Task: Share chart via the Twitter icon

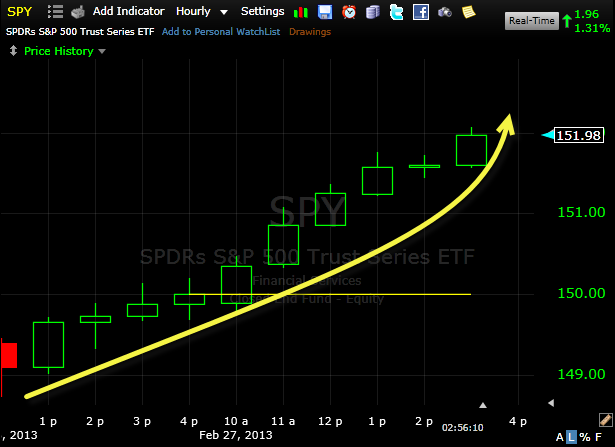Action: 397,12
